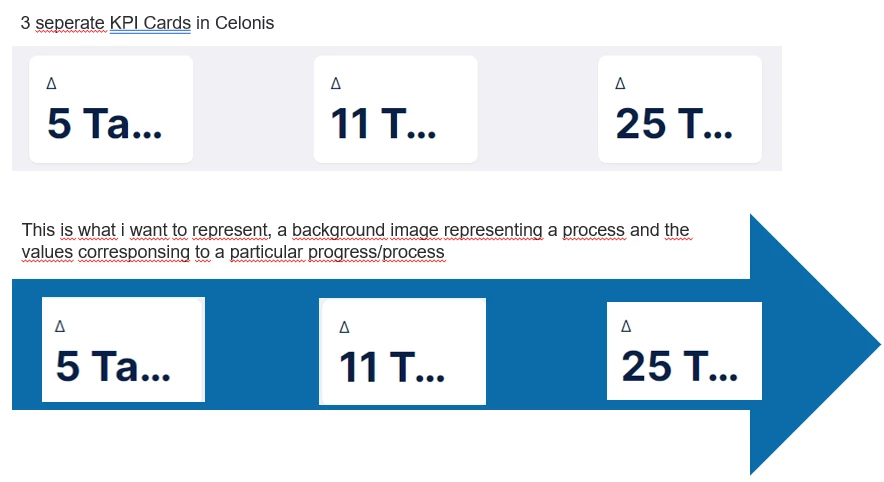Click '5 Ta...' value inside the blue arrow

[113, 367]
